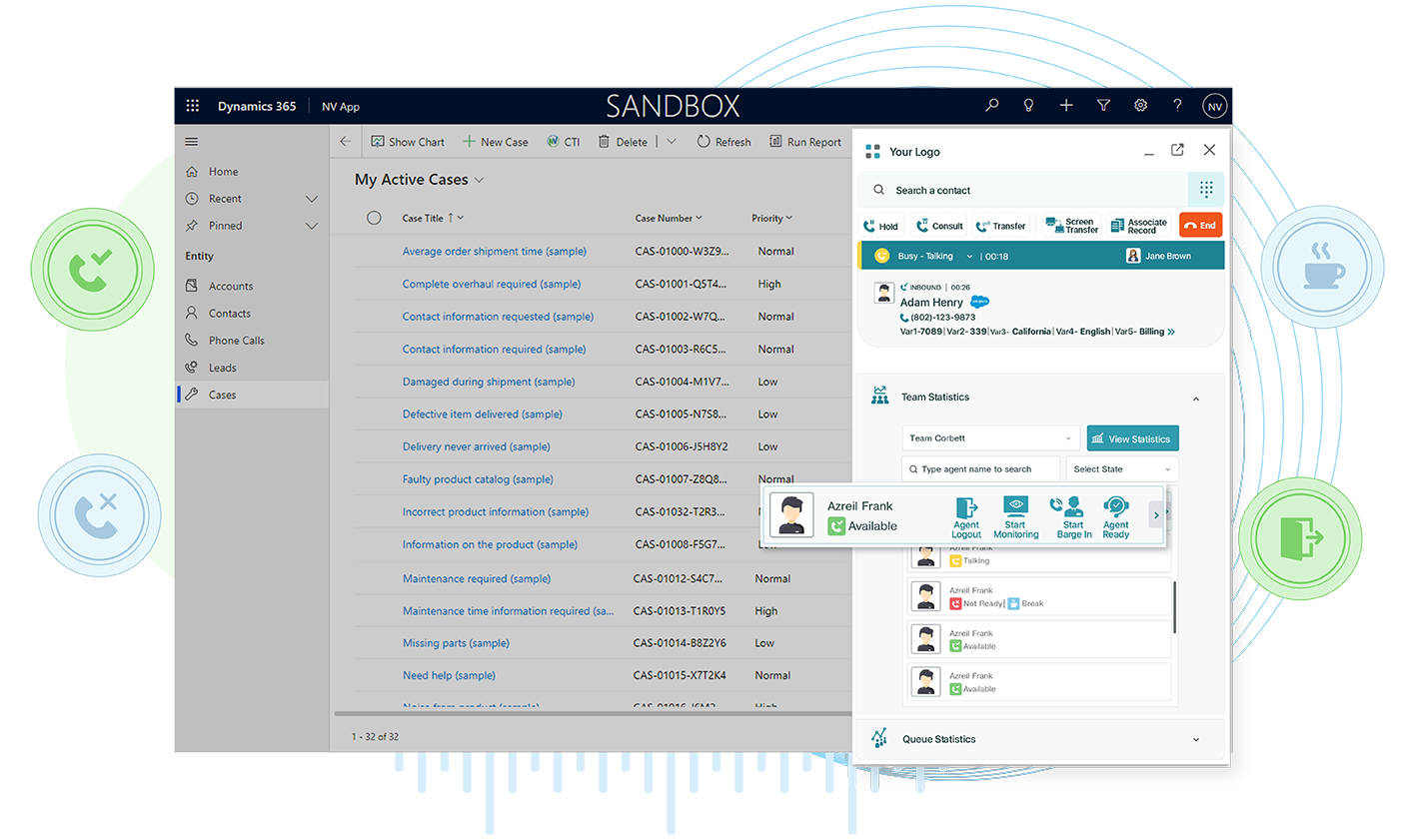Click the Agent Ready icon

click(1116, 517)
